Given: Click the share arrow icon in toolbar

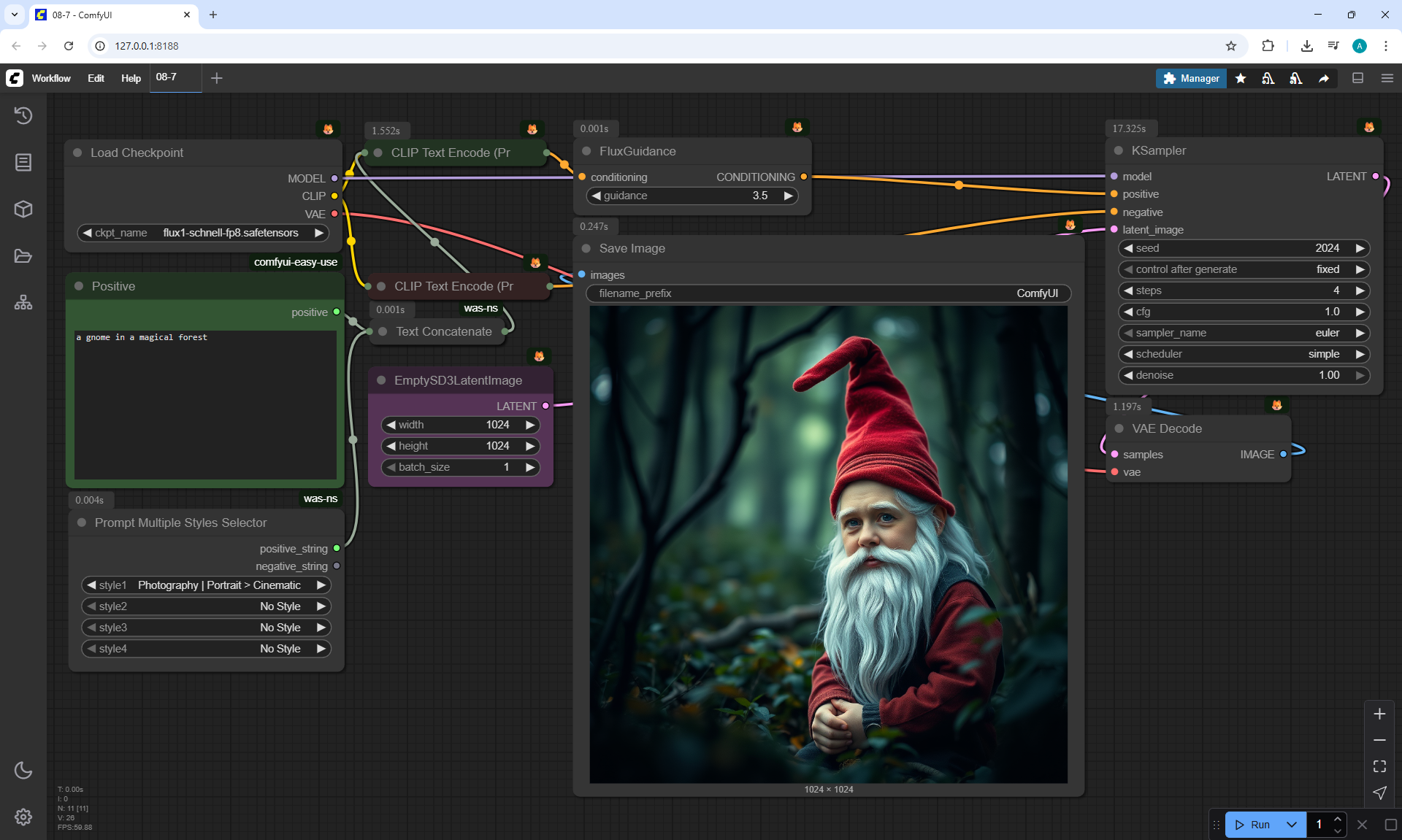Looking at the screenshot, I should click(1323, 78).
